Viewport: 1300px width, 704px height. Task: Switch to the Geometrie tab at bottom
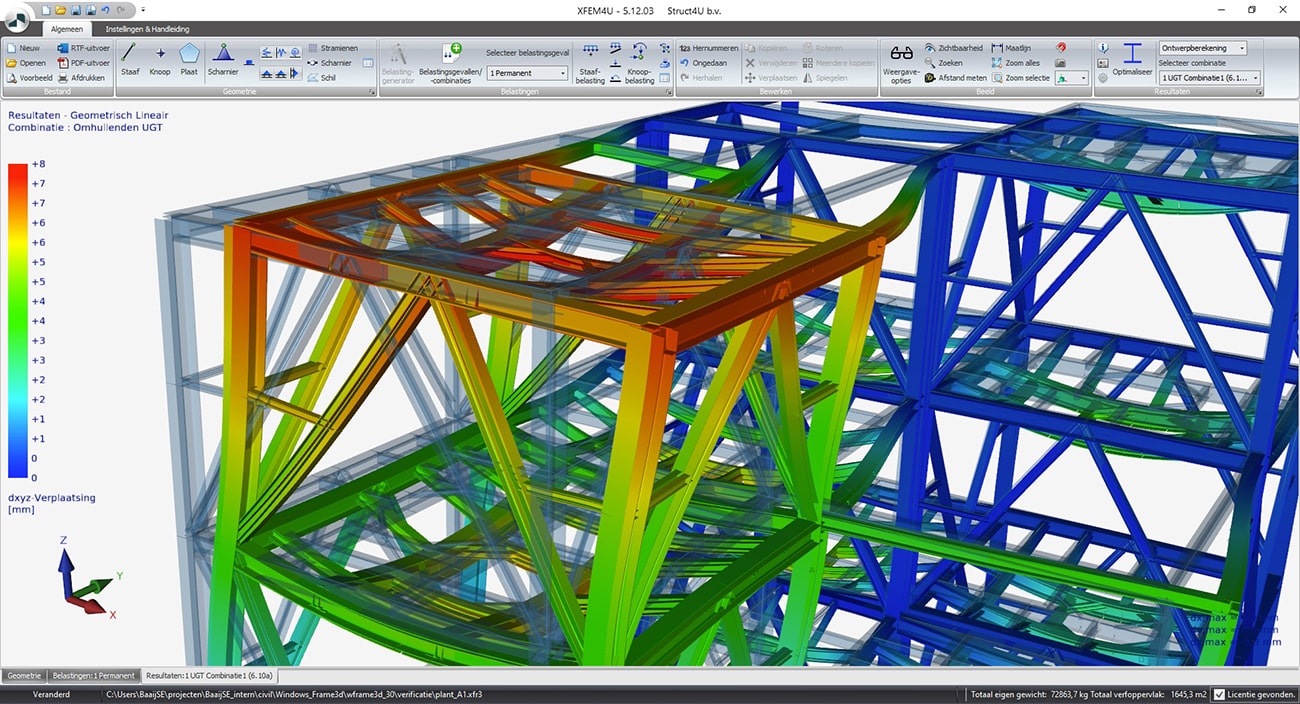[x=23, y=675]
